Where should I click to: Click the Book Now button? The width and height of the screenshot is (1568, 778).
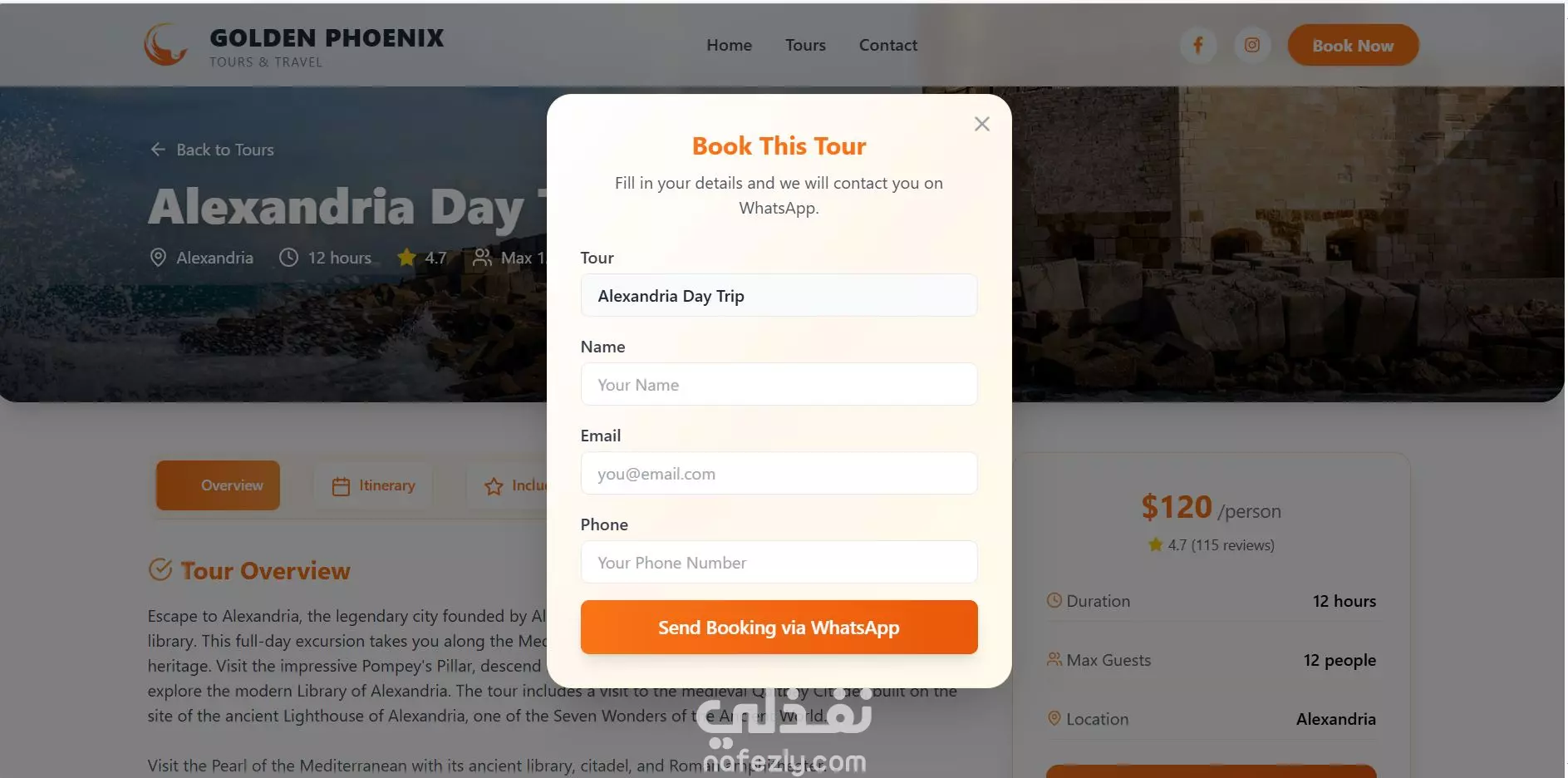(1353, 46)
